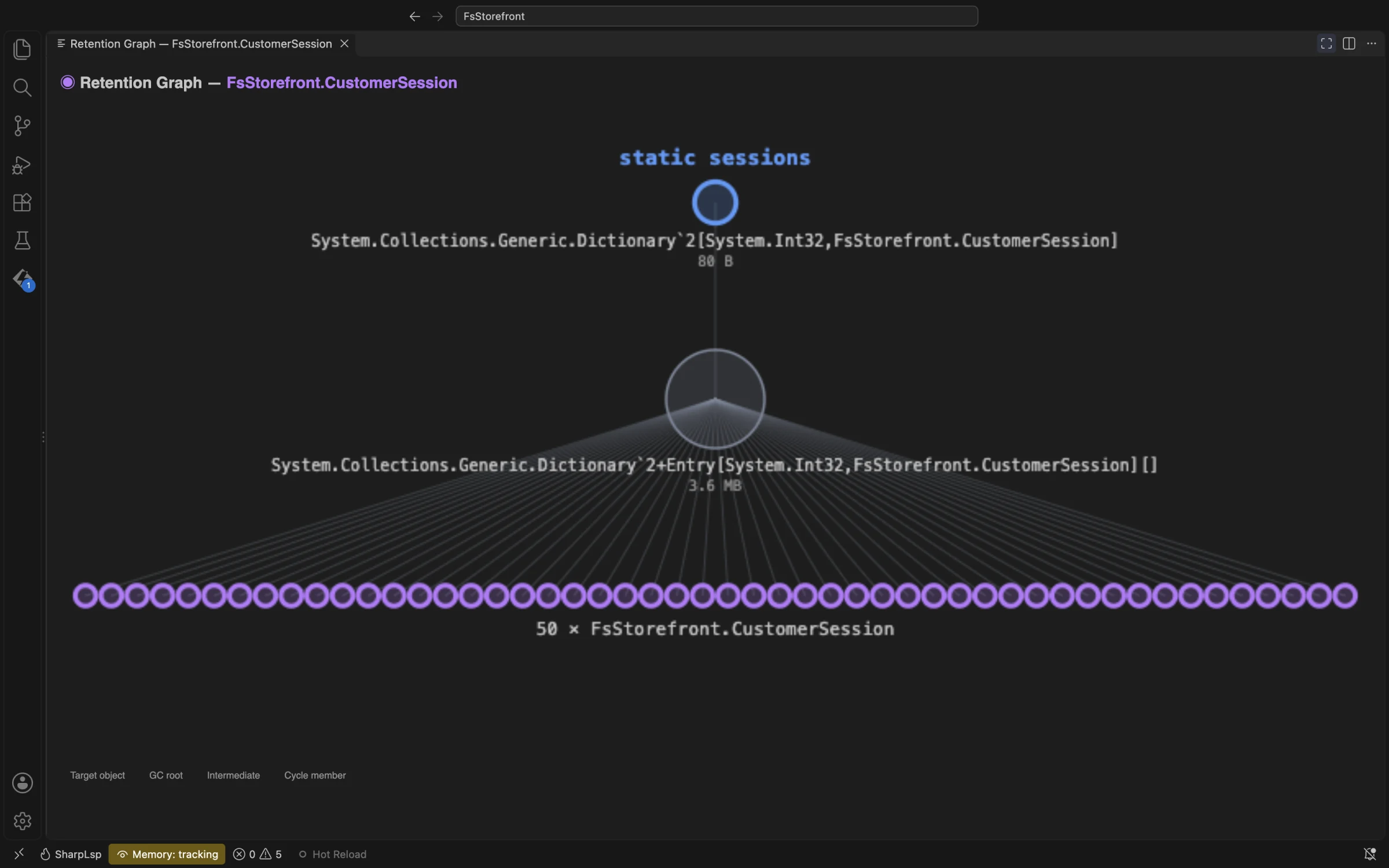Click the Hot Reload status item
This screenshot has width=1389, height=868.
[x=333, y=854]
